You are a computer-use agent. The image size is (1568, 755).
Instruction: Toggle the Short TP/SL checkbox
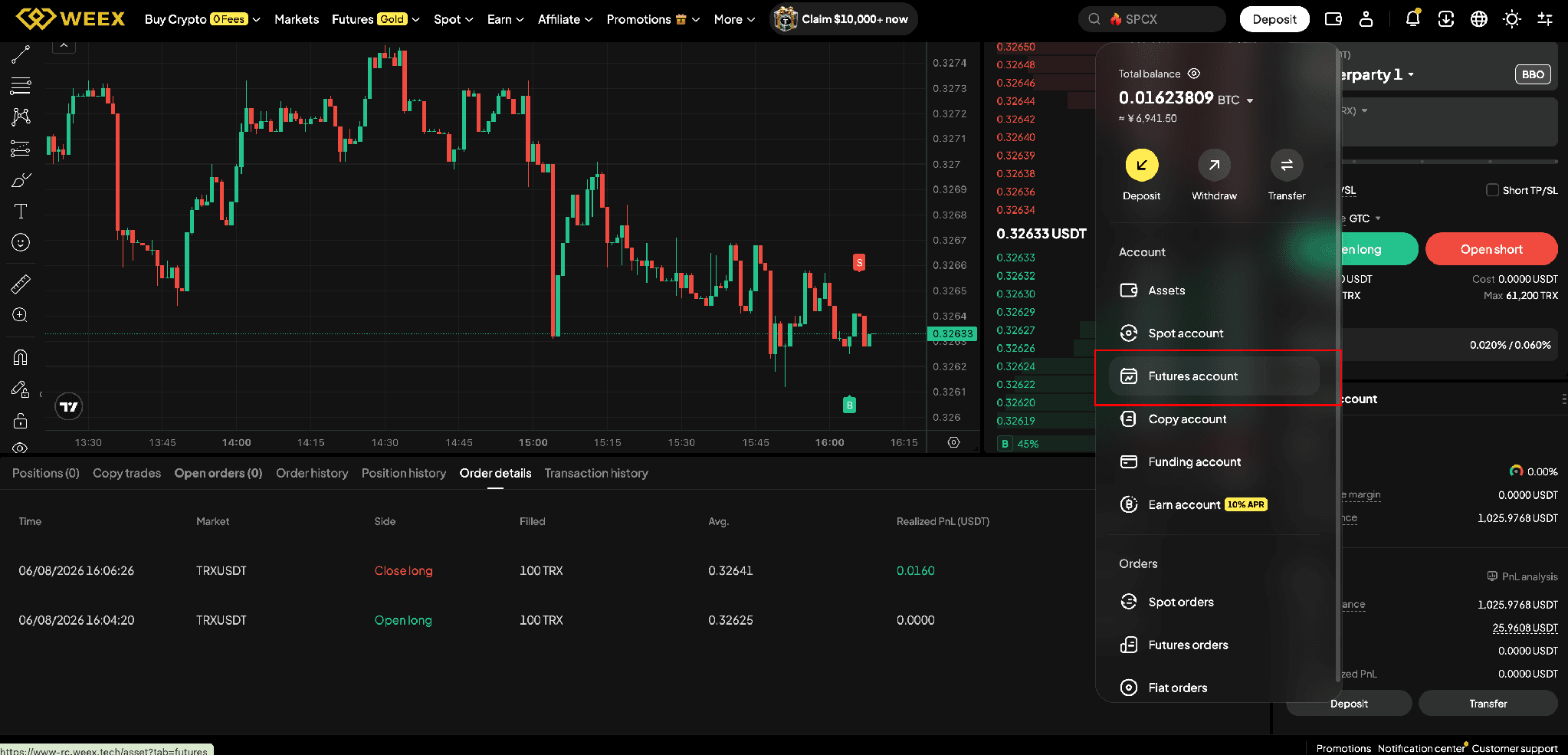coord(1492,190)
